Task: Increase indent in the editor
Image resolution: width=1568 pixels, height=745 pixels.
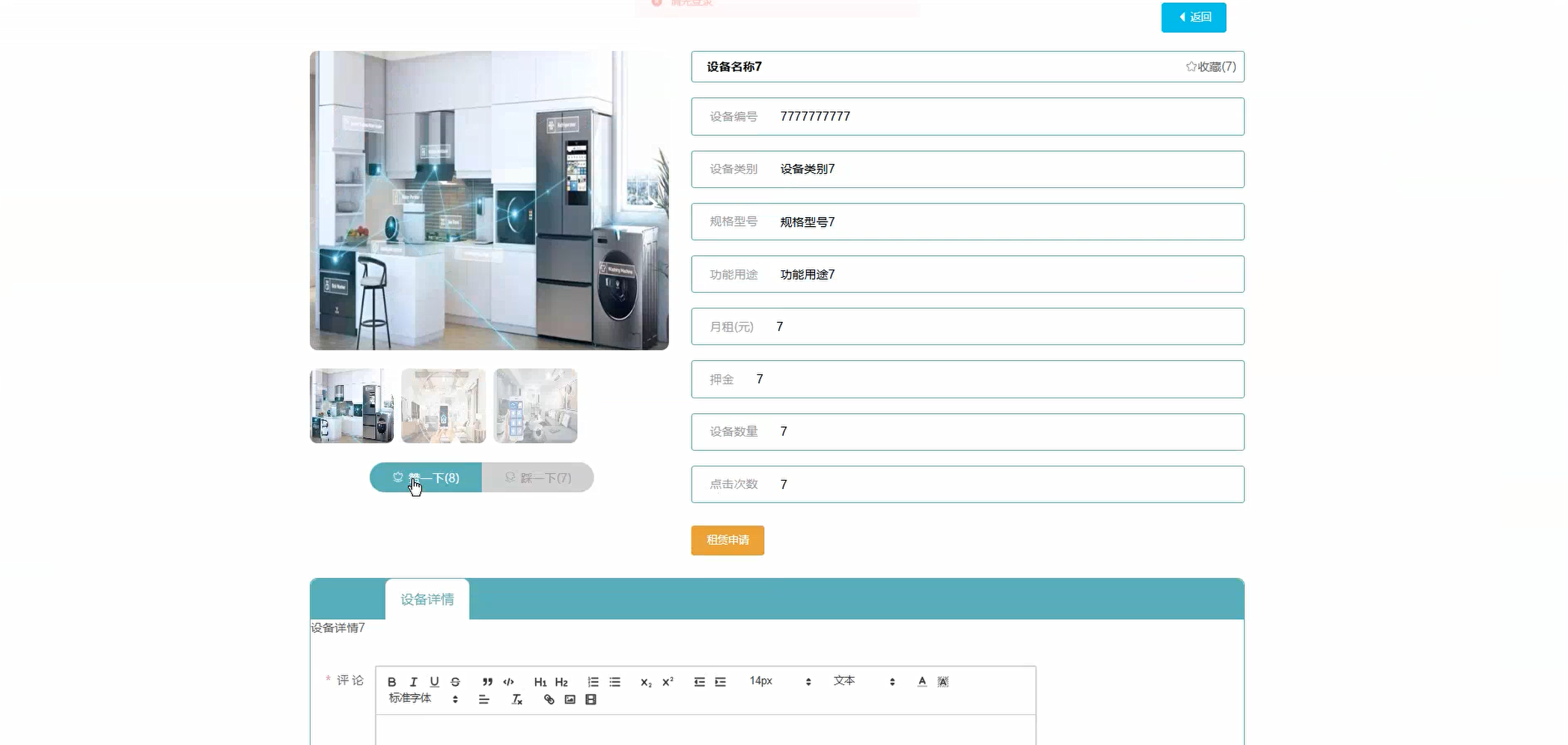Action: (x=720, y=681)
